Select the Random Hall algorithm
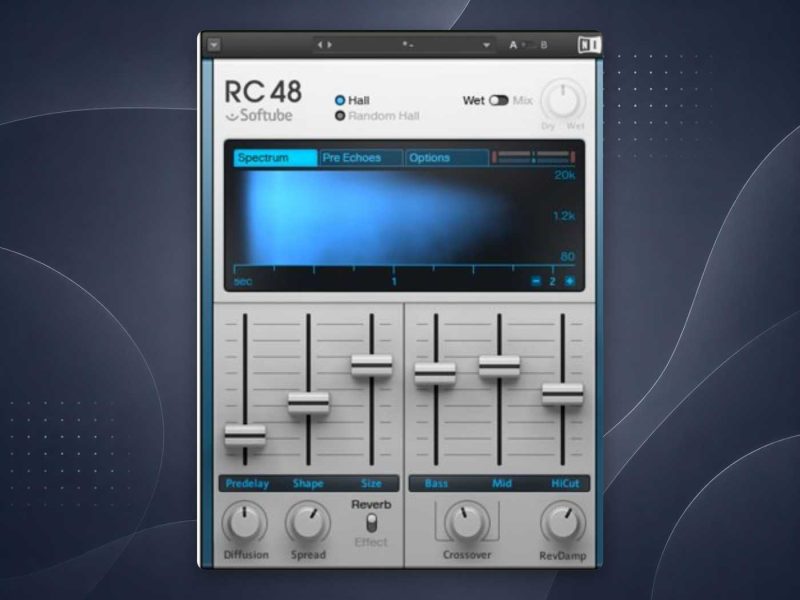The width and height of the screenshot is (800, 600). [x=339, y=116]
